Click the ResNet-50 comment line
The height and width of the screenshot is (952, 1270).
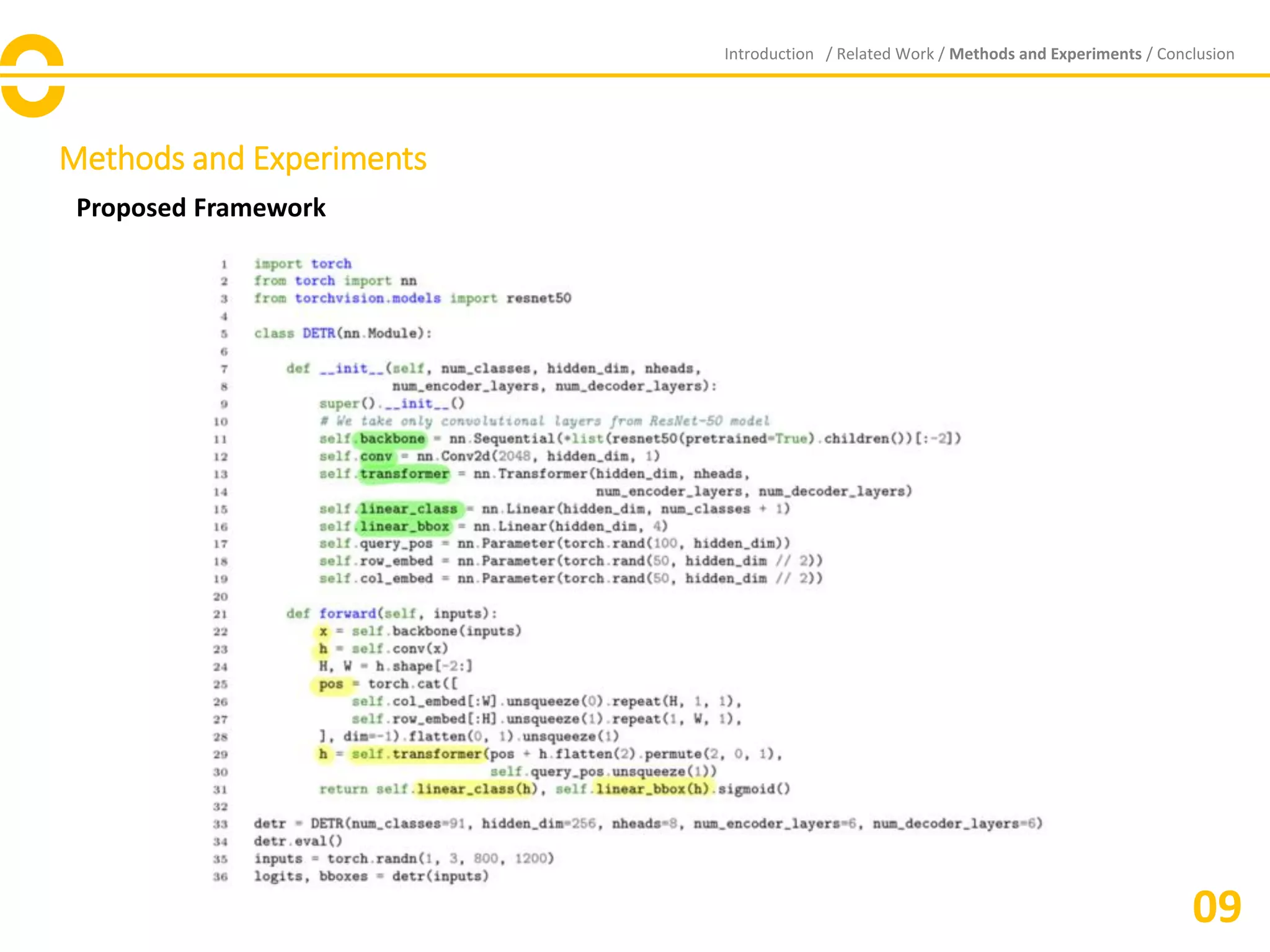[544, 421]
